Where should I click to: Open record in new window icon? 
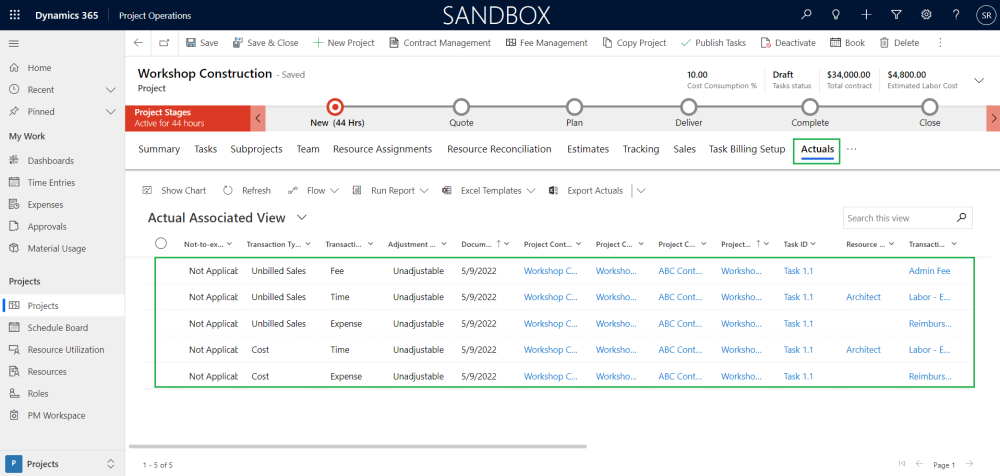164,43
